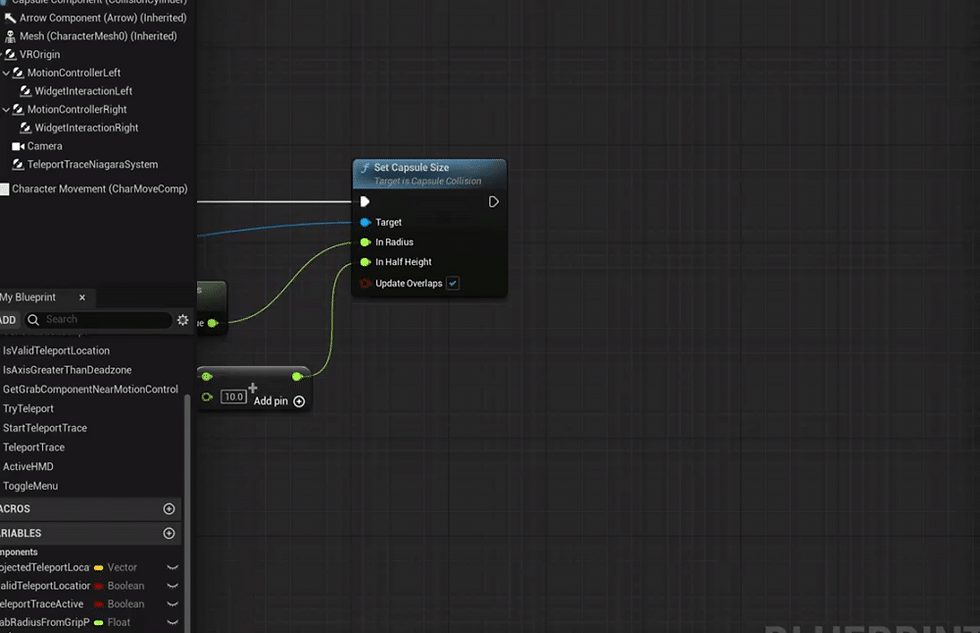Expand options chevron for TeleportTraceActive variable
Image resolution: width=980 pixels, height=633 pixels.
(x=172, y=604)
